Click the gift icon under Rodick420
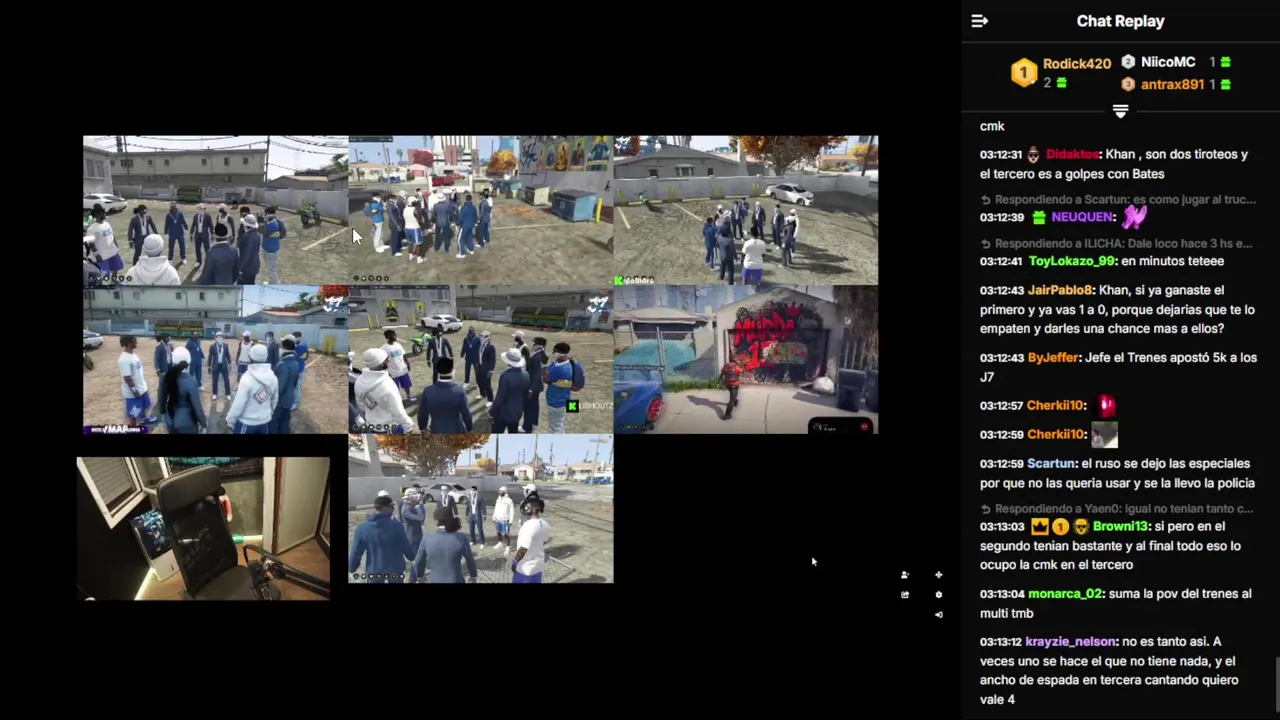The width and height of the screenshot is (1280, 720). pyautogui.click(x=1061, y=83)
